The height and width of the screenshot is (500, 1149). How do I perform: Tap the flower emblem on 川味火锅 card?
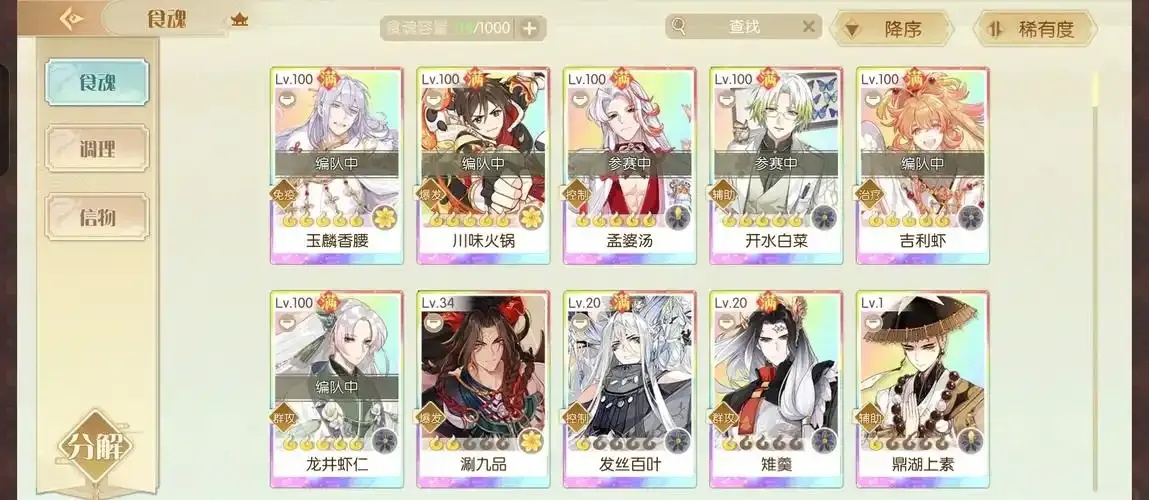click(x=531, y=218)
